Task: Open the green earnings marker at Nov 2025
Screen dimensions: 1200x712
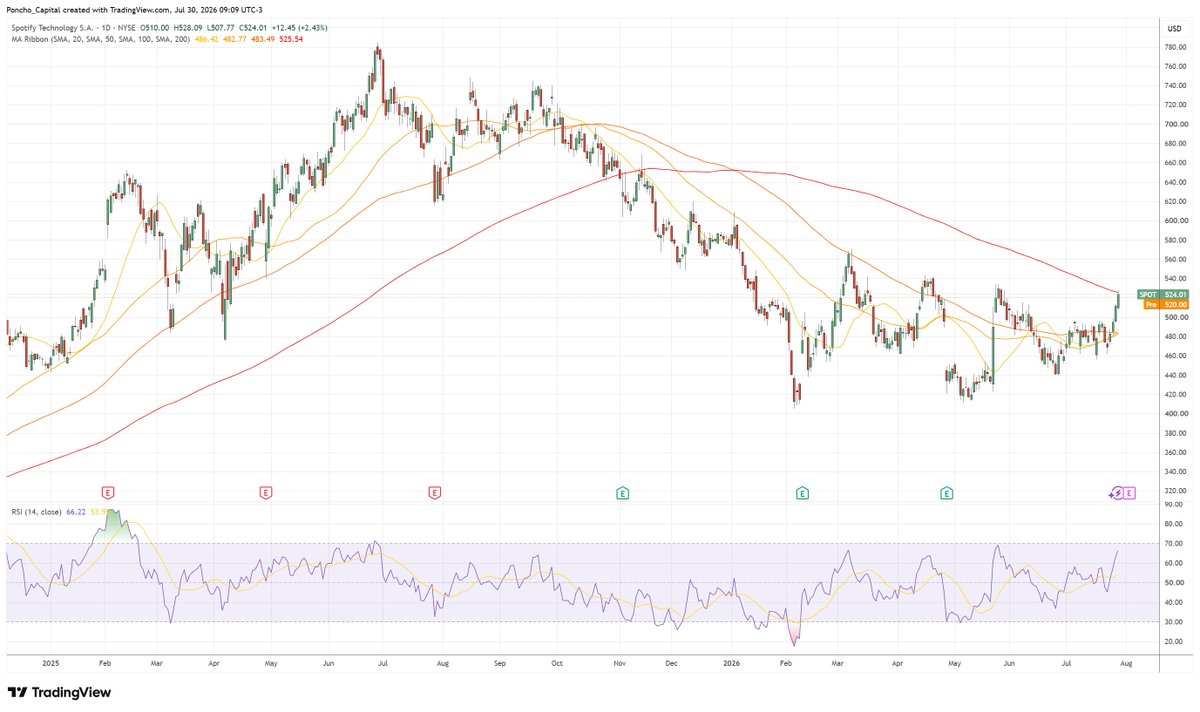Action: (x=622, y=492)
